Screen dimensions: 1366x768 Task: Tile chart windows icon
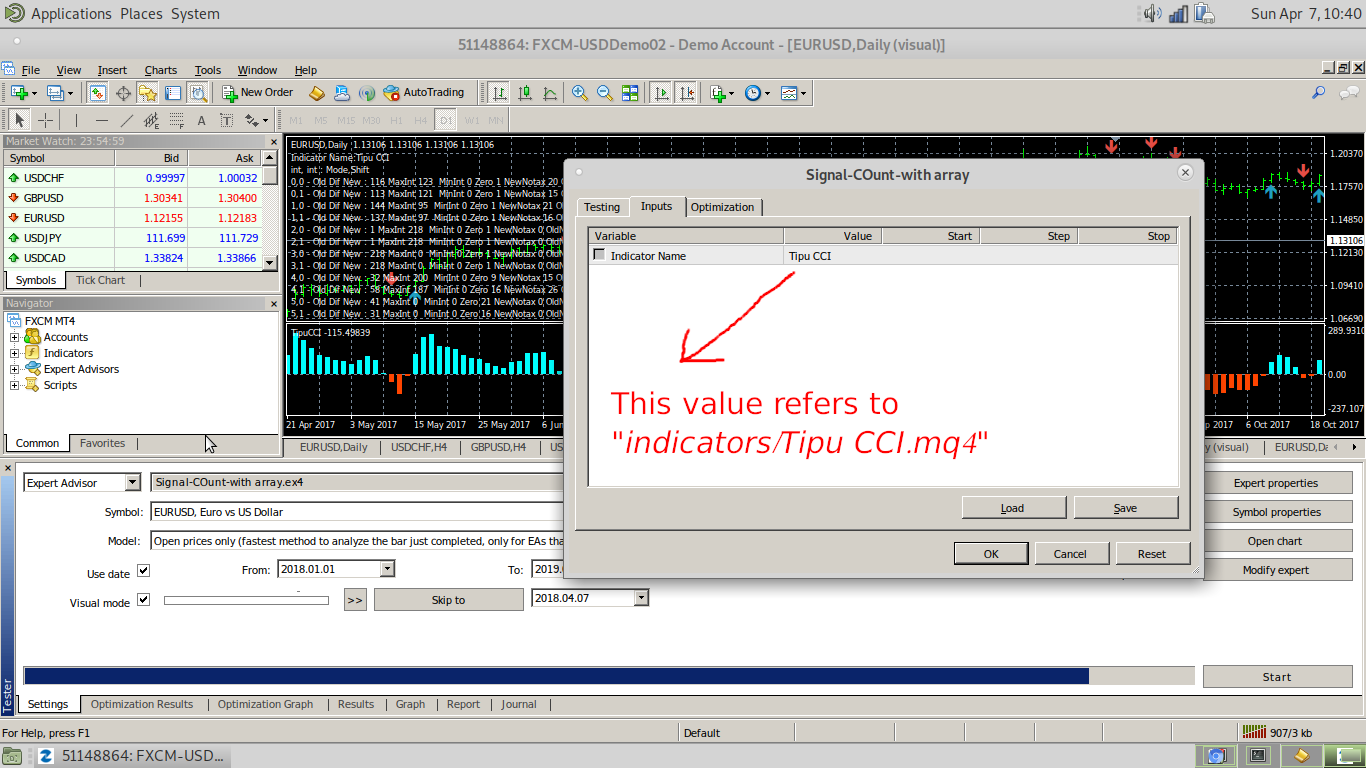tap(630, 93)
